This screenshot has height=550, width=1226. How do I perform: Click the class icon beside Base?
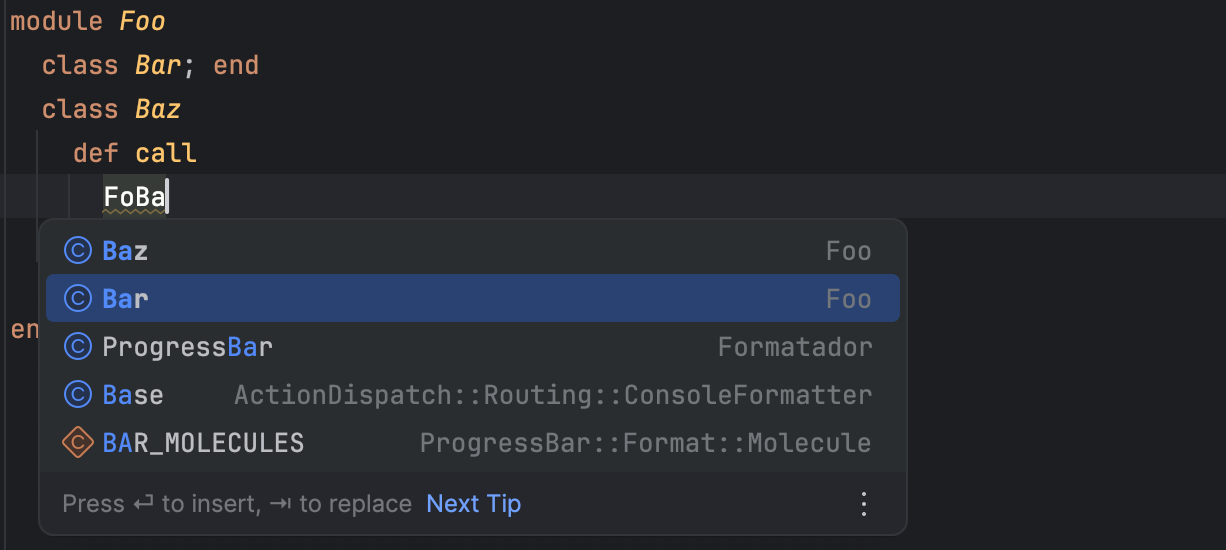pyautogui.click(x=77, y=395)
